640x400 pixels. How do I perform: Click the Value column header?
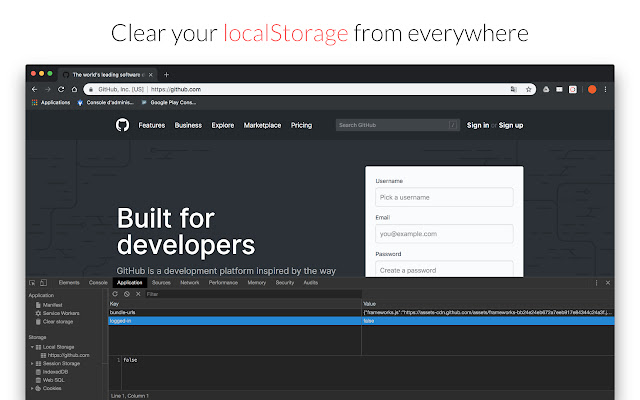coord(488,304)
